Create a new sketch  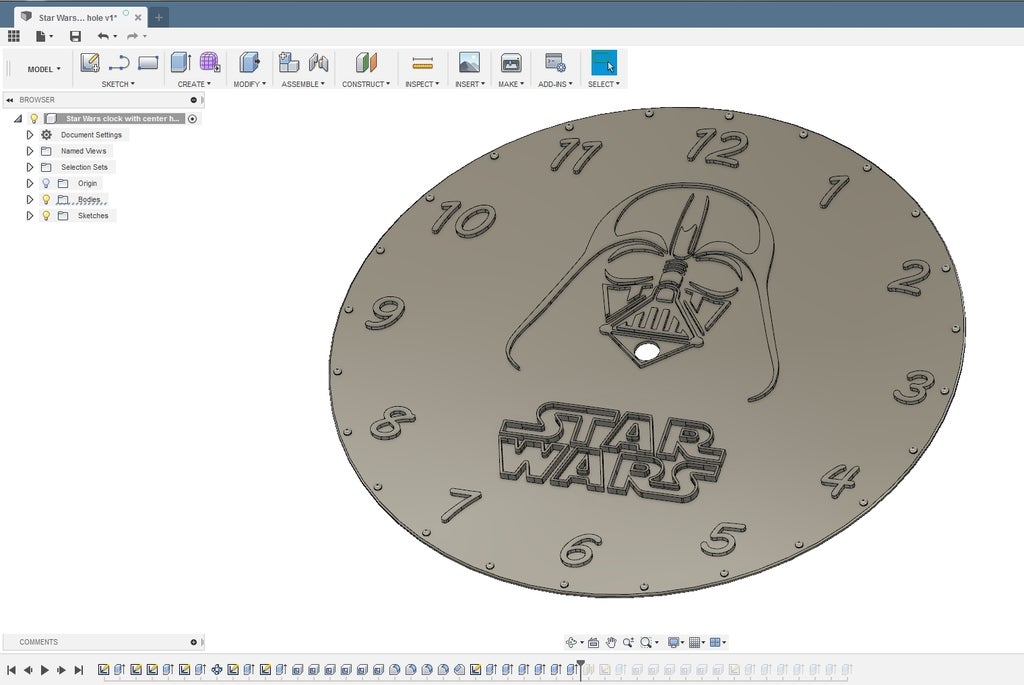click(89, 63)
